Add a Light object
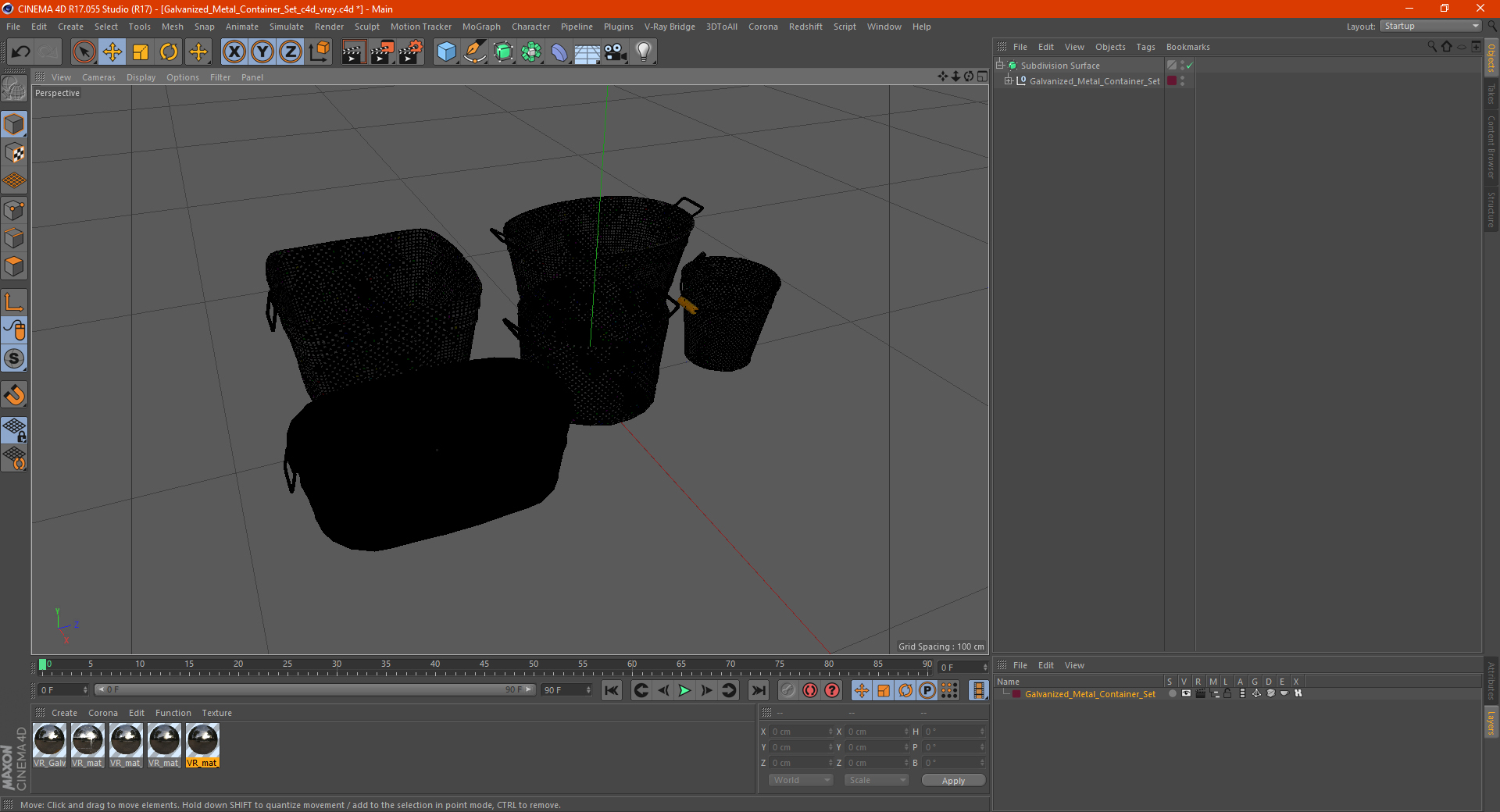The image size is (1500, 812). (644, 52)
